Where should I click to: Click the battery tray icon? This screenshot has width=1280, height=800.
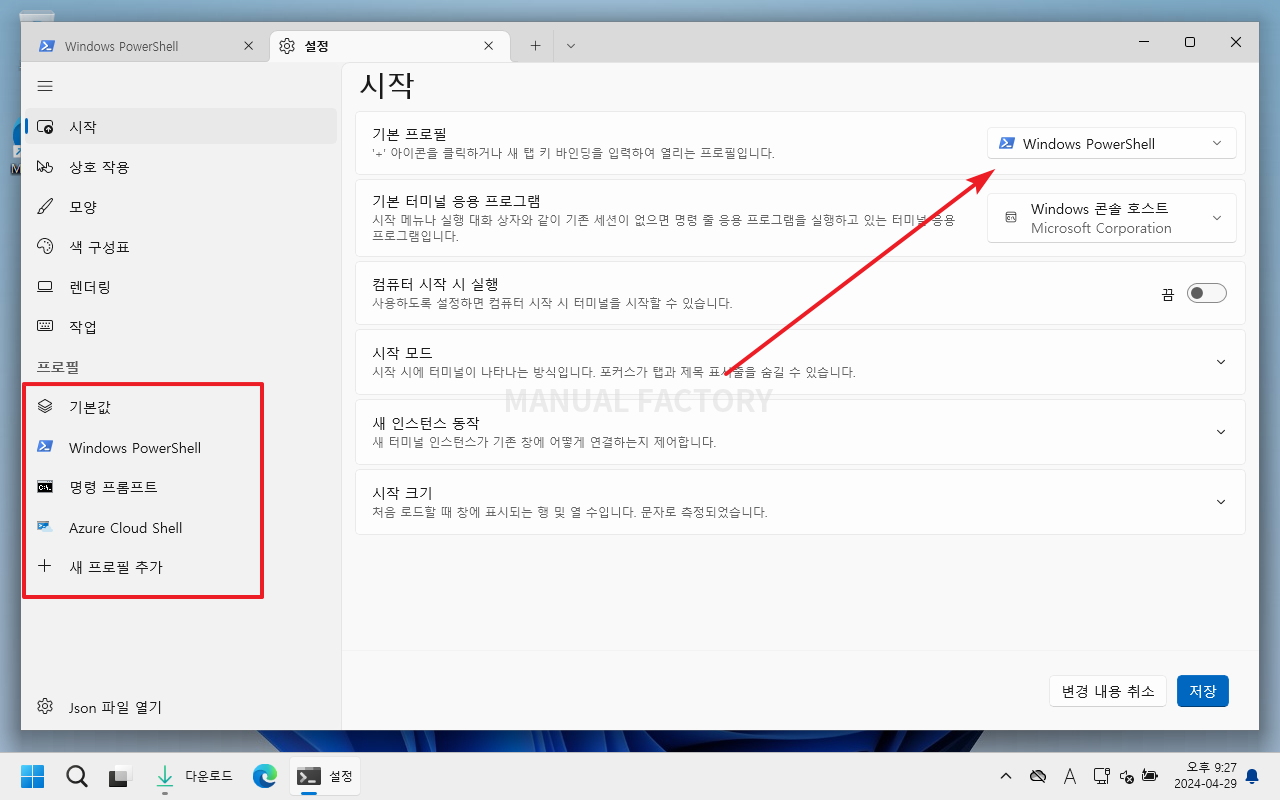coord(1150,776)
